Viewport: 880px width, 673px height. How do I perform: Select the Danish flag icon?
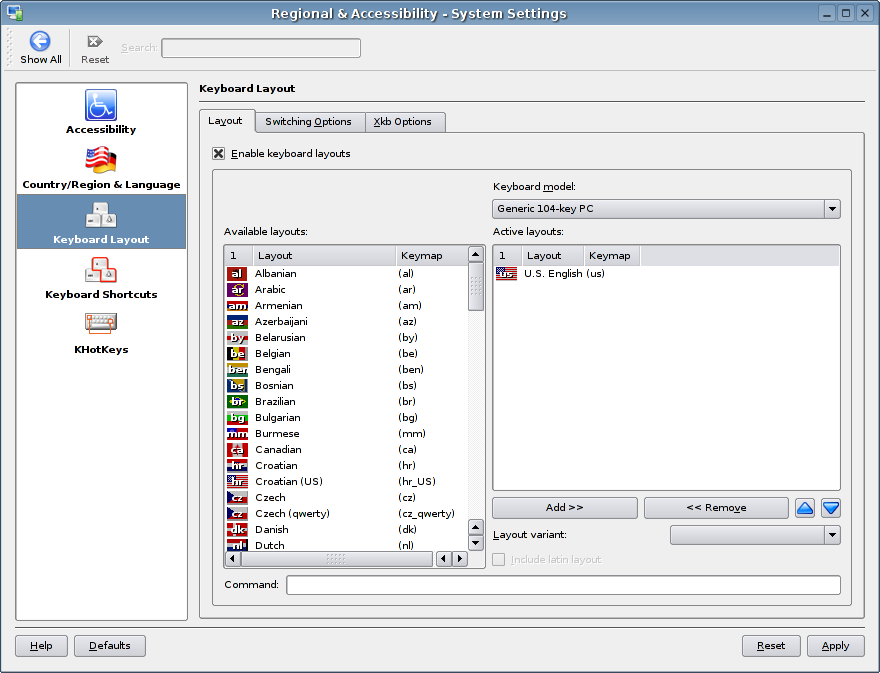tap(237, 529)
